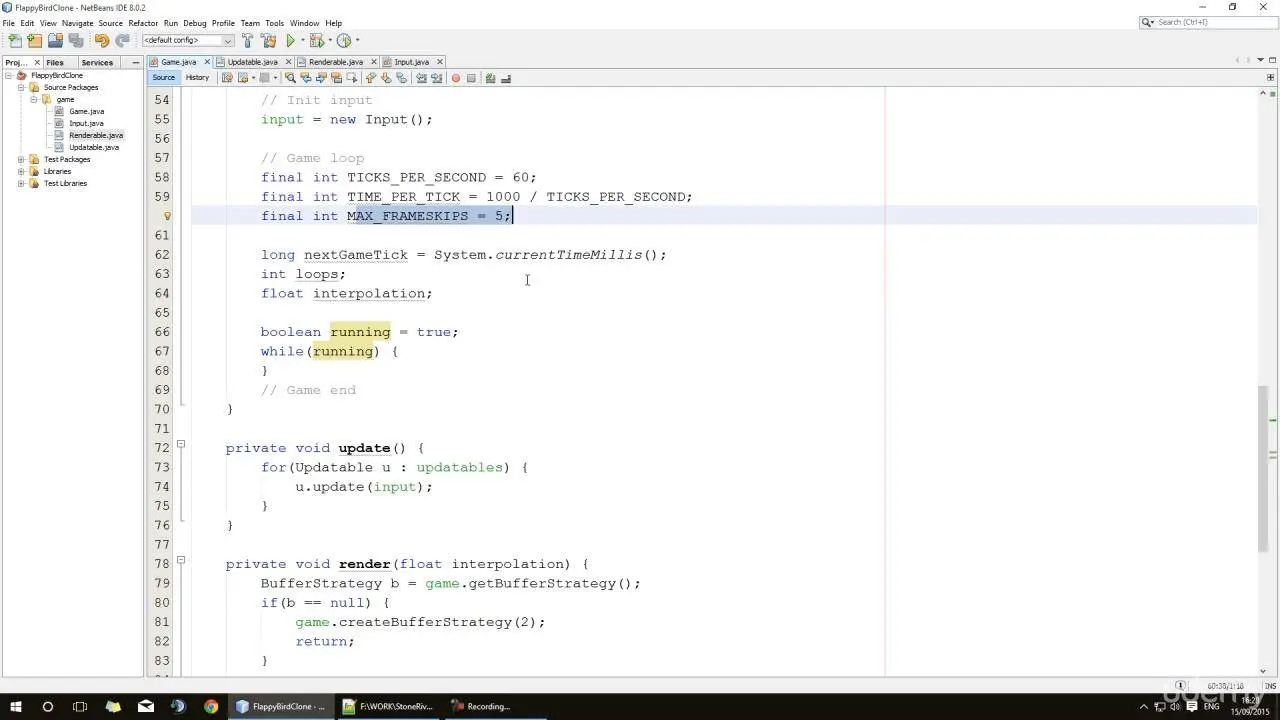The height and width of the screenshot is (720, 1280).
Task: Click the Shift Line Right icon
Action: click(x=437, y=78)
